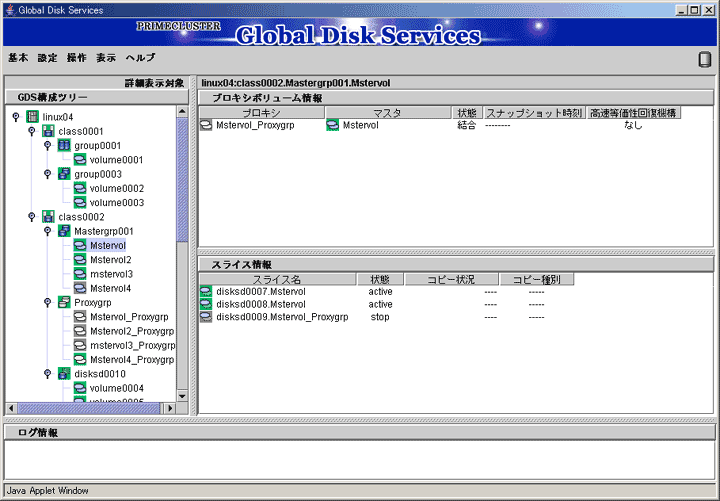720x501 pixels.
Task: Click the コピー種別 column header
Action: click(537, 279)
